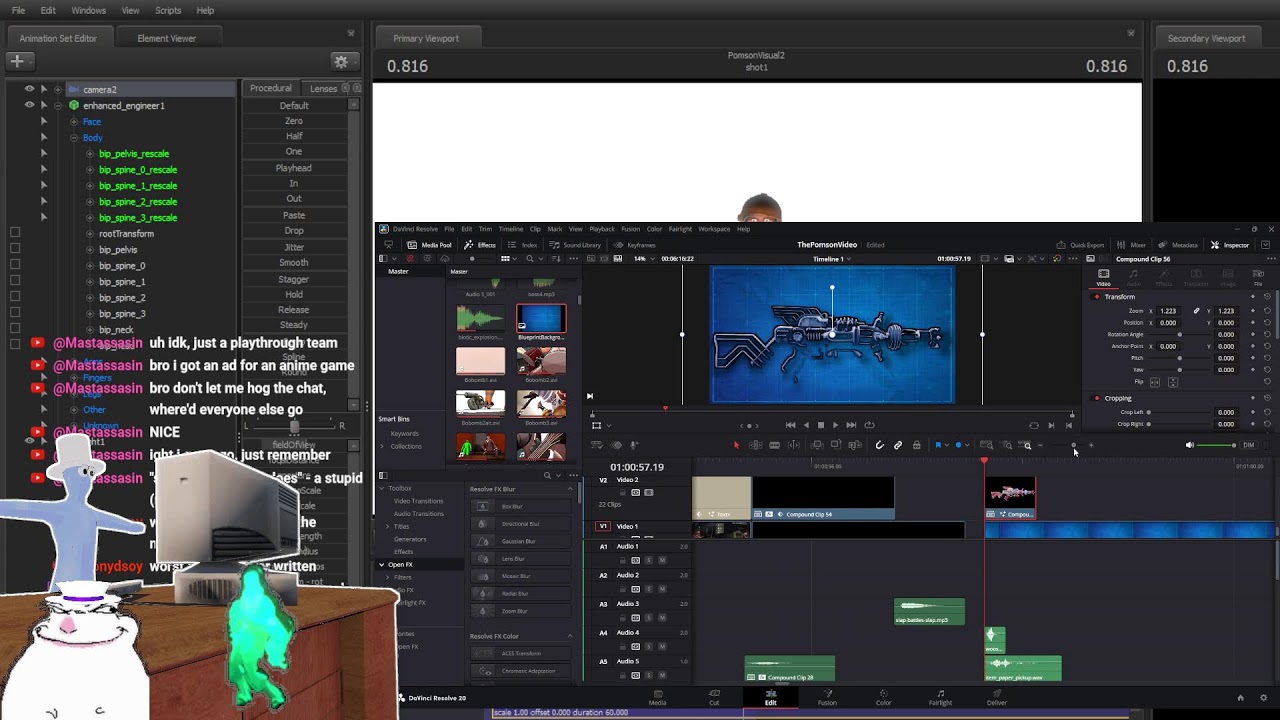Click the Playhead procedural preset
1280x720 pixels.
[x=294, y=168]
